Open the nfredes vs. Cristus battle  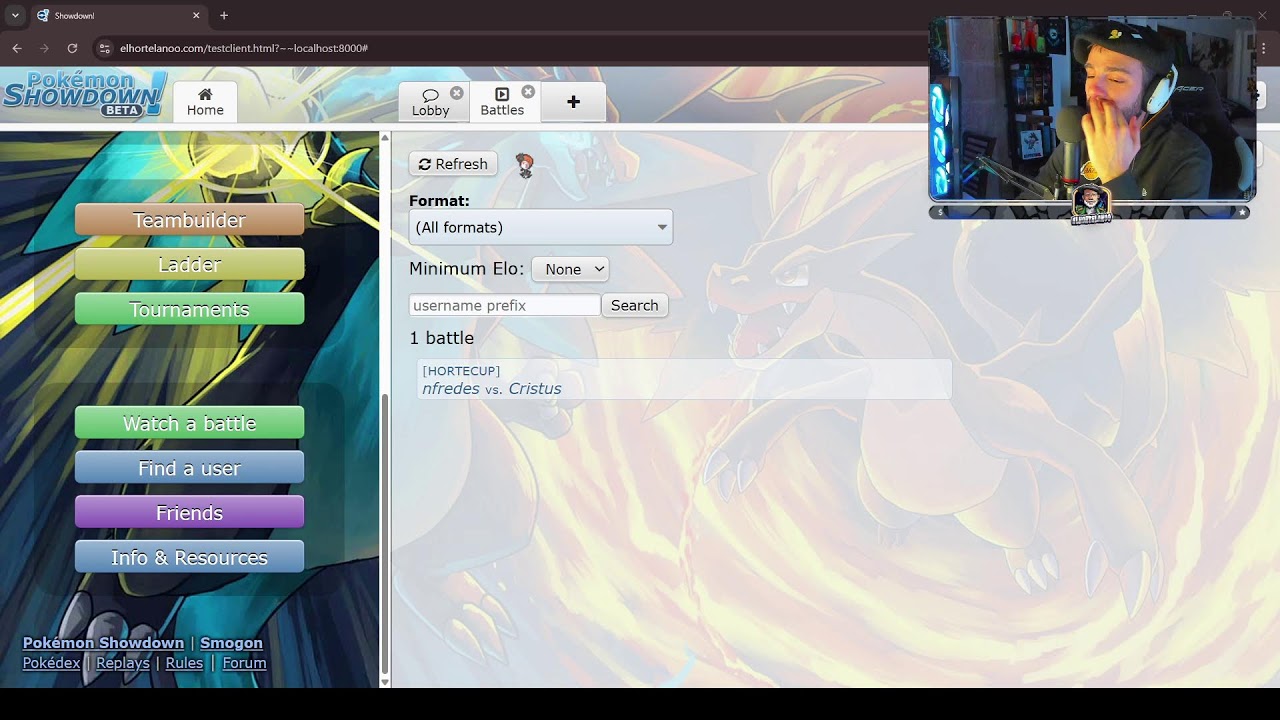(684, 380)
